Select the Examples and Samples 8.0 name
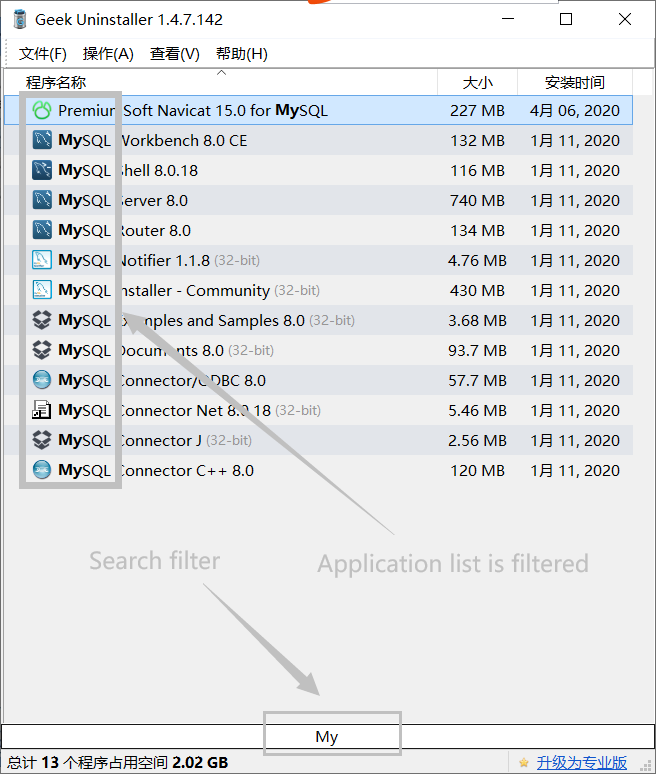This screenshot has width=656, height=774. pyautogui.click(x=206, y=320)
